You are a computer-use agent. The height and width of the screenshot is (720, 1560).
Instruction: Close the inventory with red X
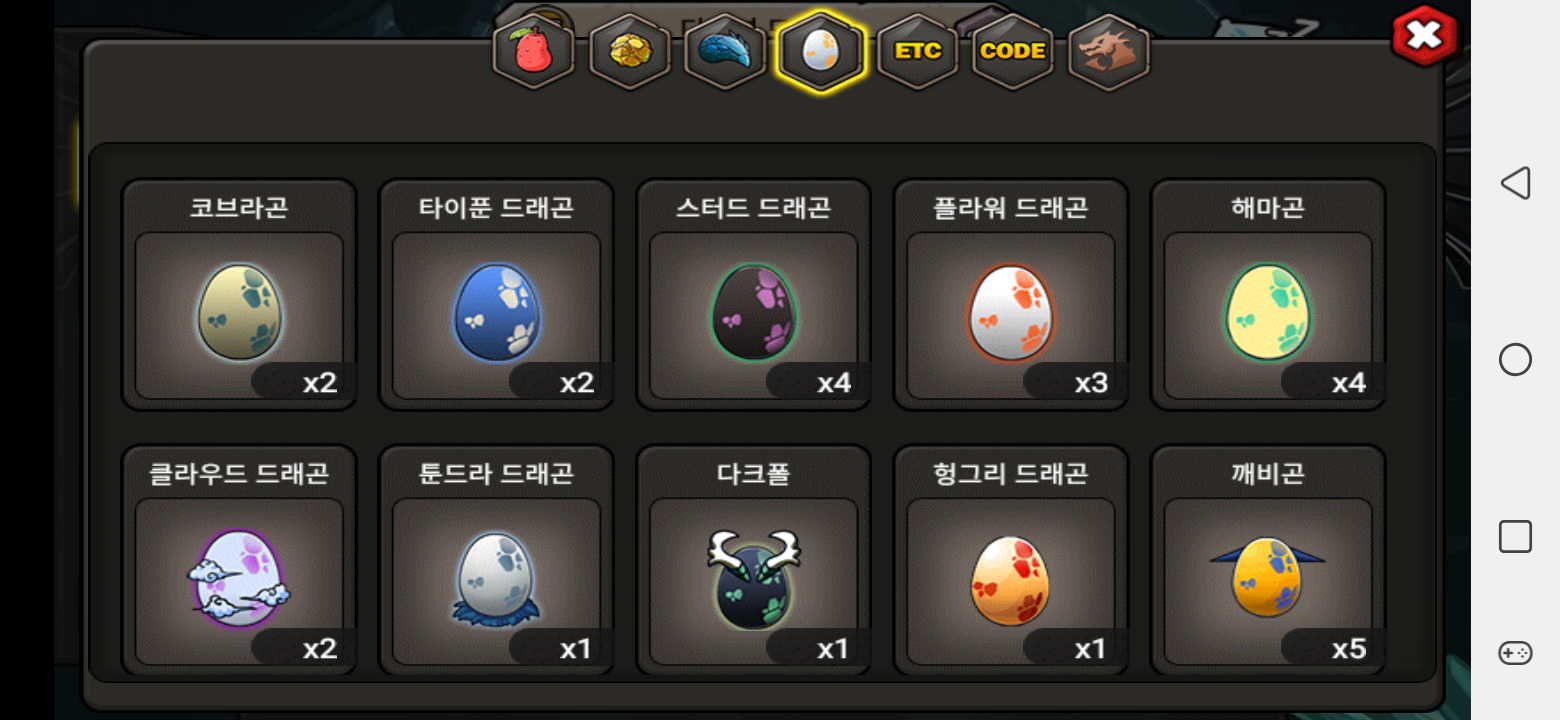(1425, 37)
